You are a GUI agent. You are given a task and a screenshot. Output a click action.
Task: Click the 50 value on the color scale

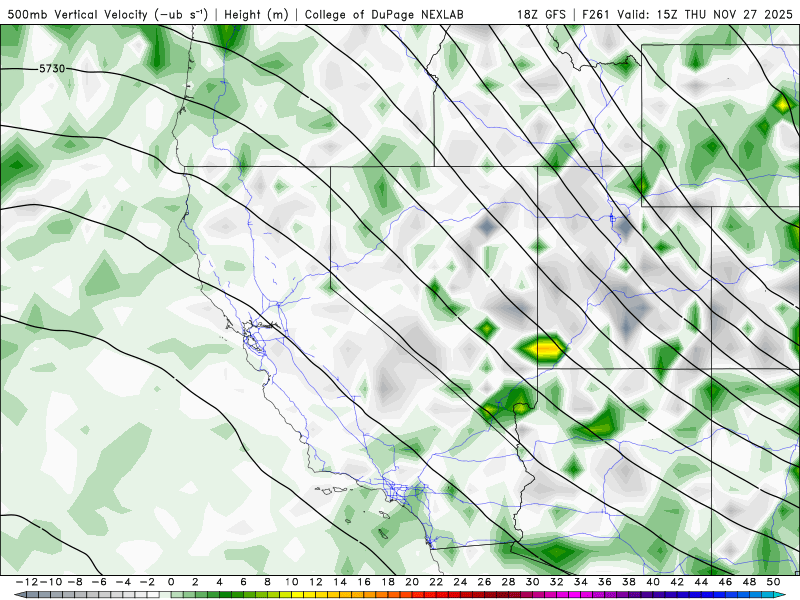click(x=773, y=582)
